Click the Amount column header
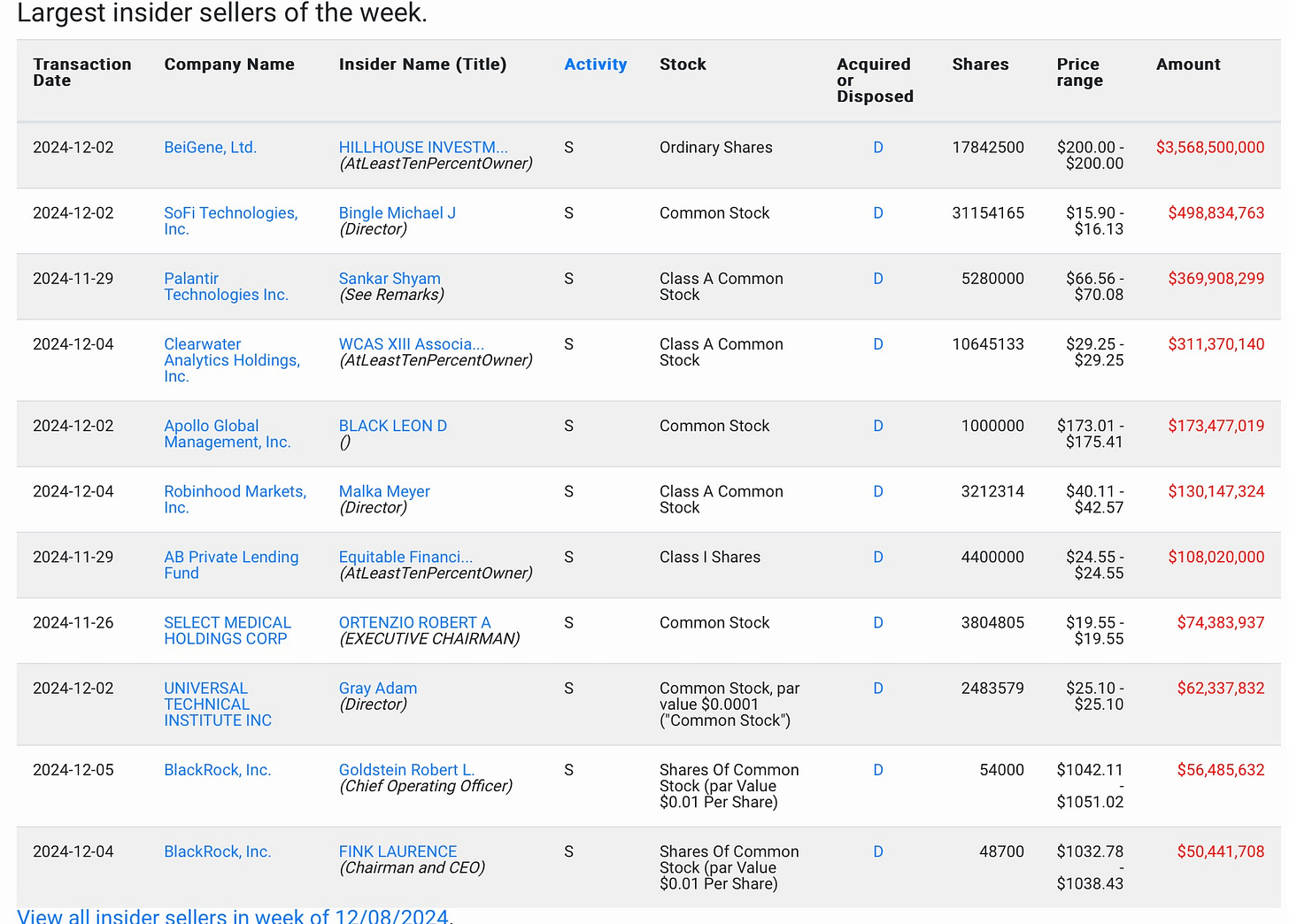Image resolution: width=1289 pixels, height=924 pixels. click(1188, 65)
